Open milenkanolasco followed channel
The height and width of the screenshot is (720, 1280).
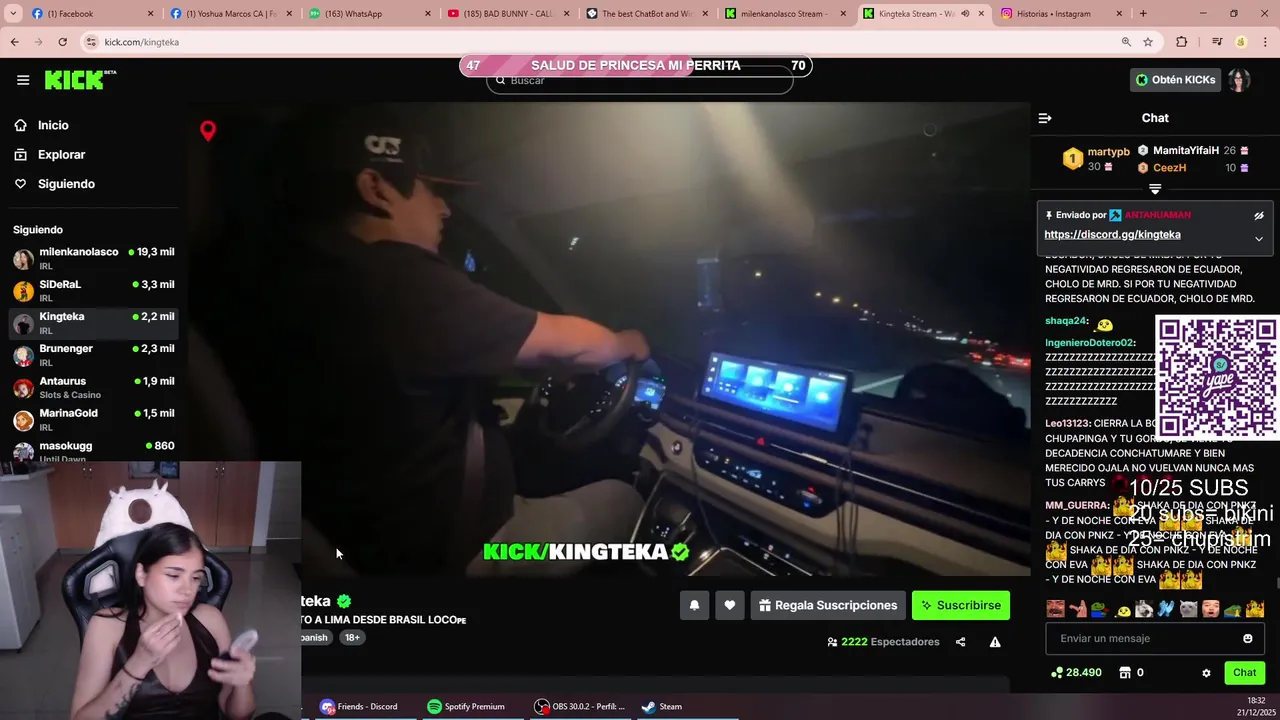(93, 258)
